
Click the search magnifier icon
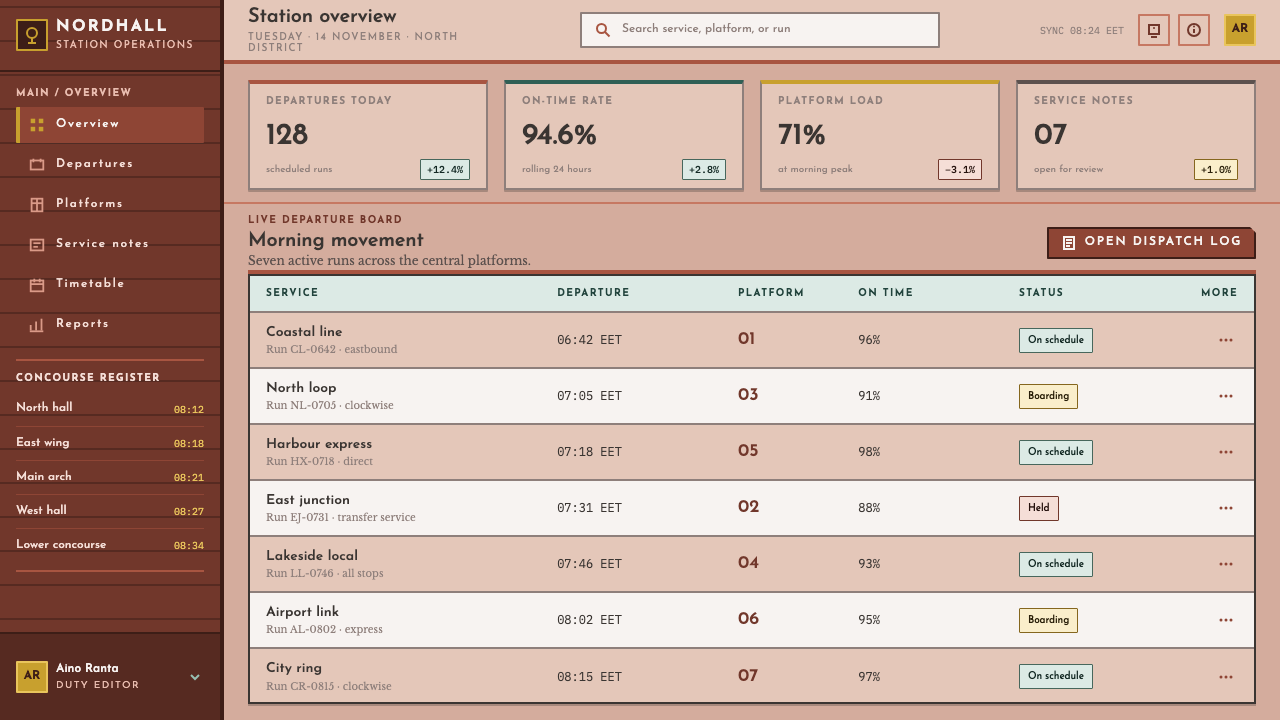tap(603, 30)
